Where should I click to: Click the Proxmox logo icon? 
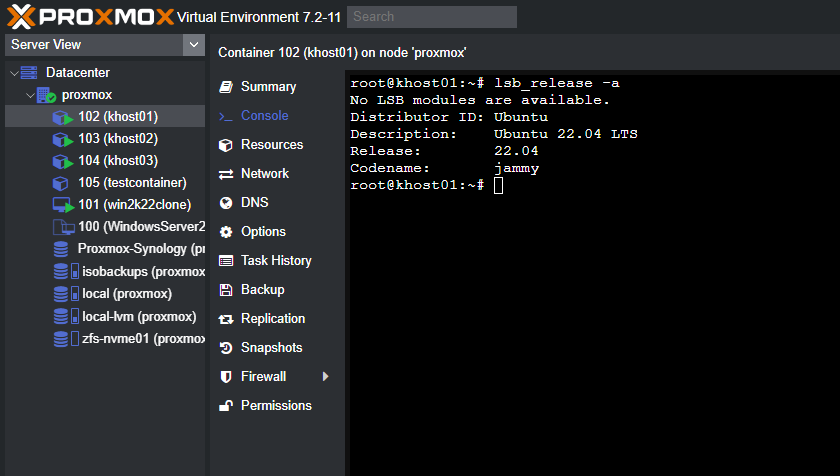[19, 16]
